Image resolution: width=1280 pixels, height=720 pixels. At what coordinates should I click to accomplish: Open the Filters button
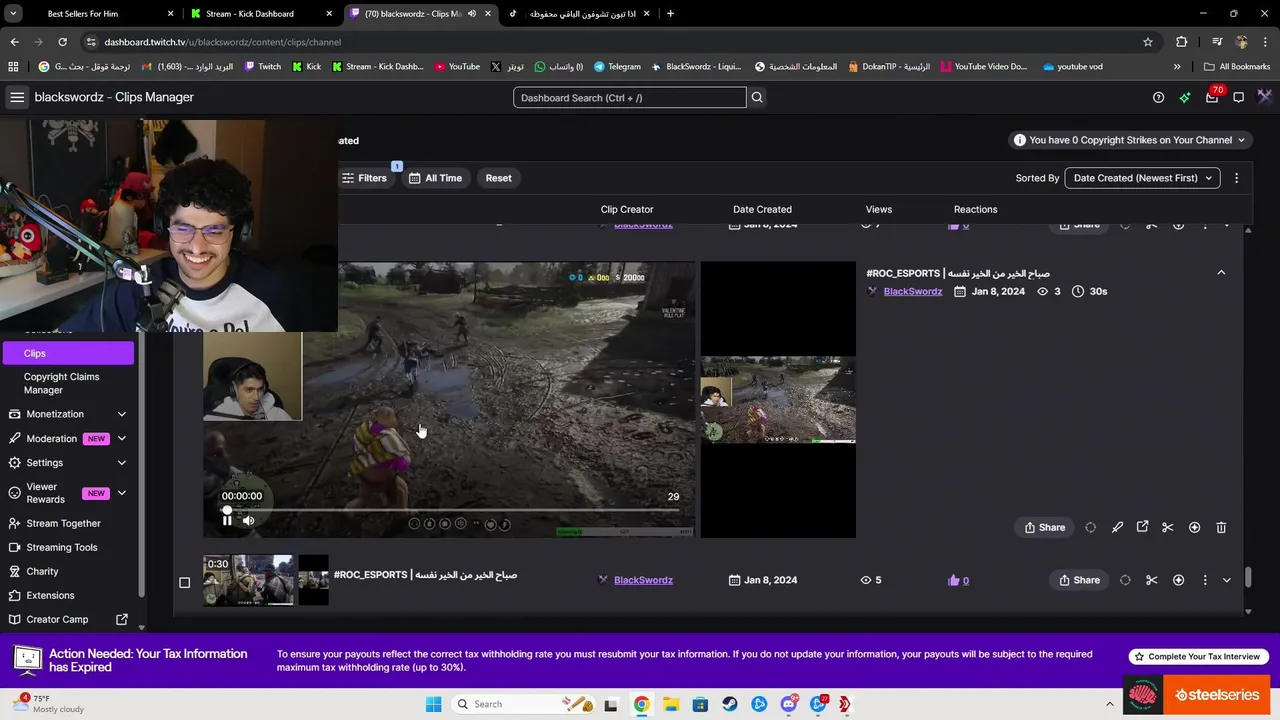point(365,178)
